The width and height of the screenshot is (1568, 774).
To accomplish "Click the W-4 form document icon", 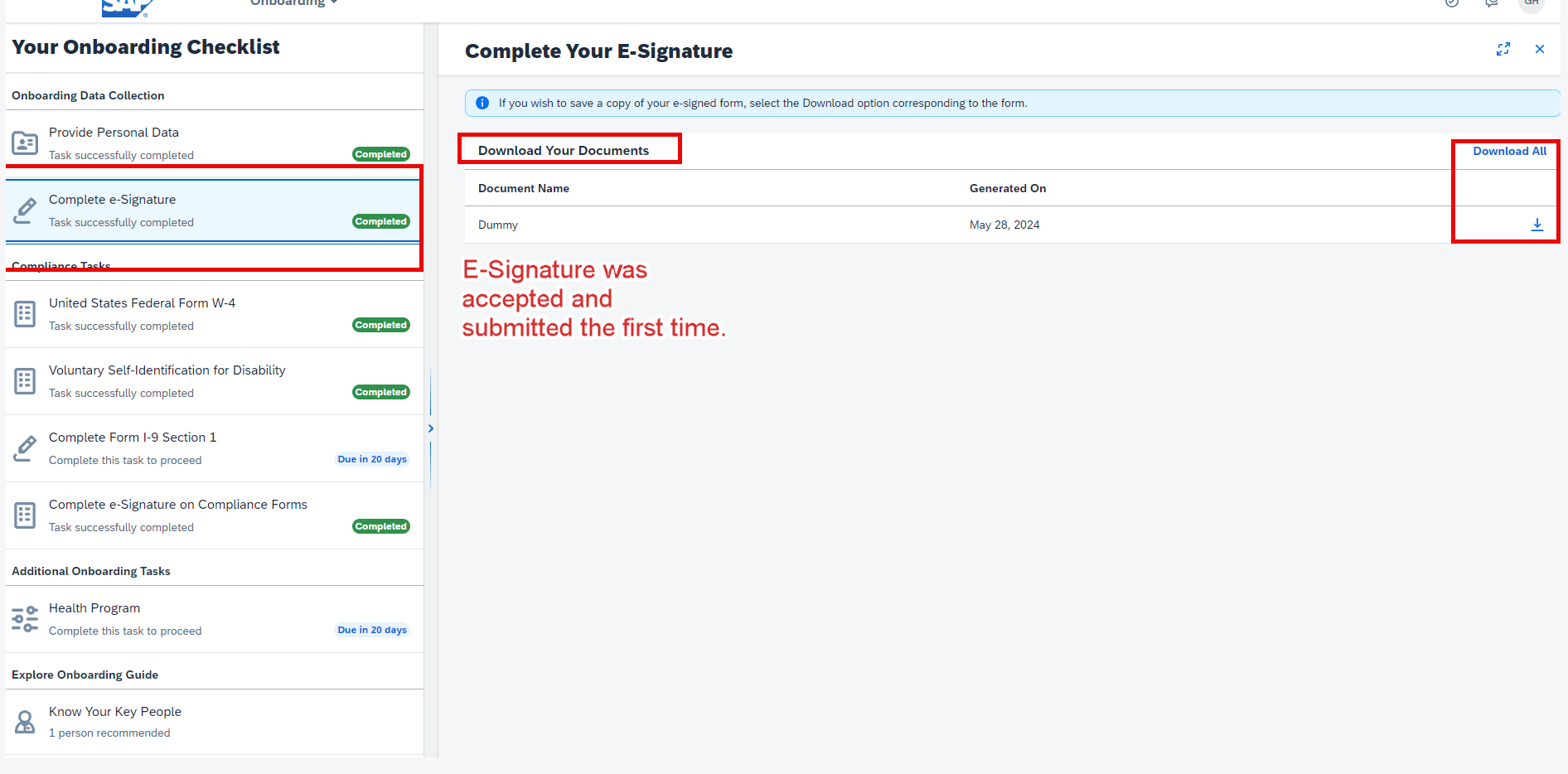I will [25, 314].
